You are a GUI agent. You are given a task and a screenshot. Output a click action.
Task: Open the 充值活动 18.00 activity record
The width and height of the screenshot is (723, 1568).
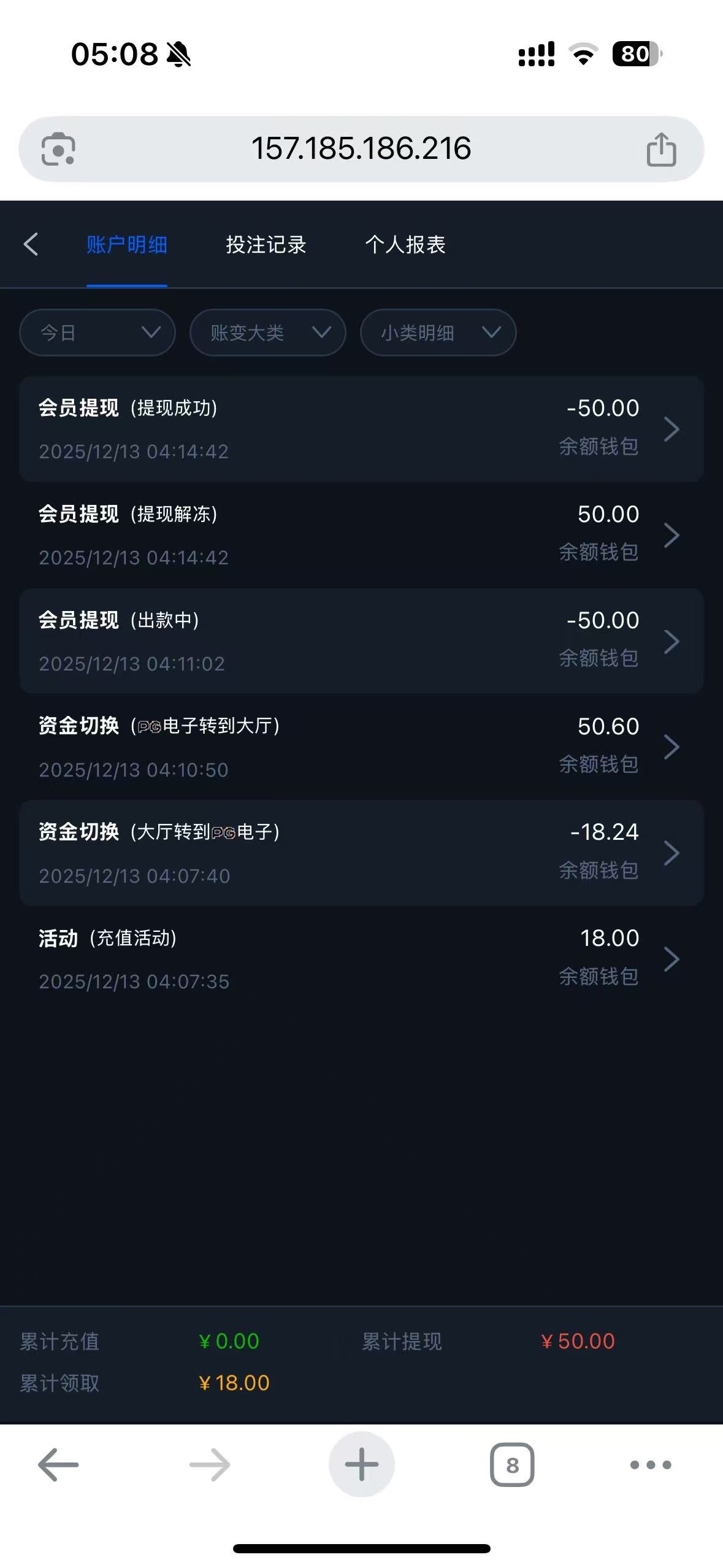[x=361, y=959]
